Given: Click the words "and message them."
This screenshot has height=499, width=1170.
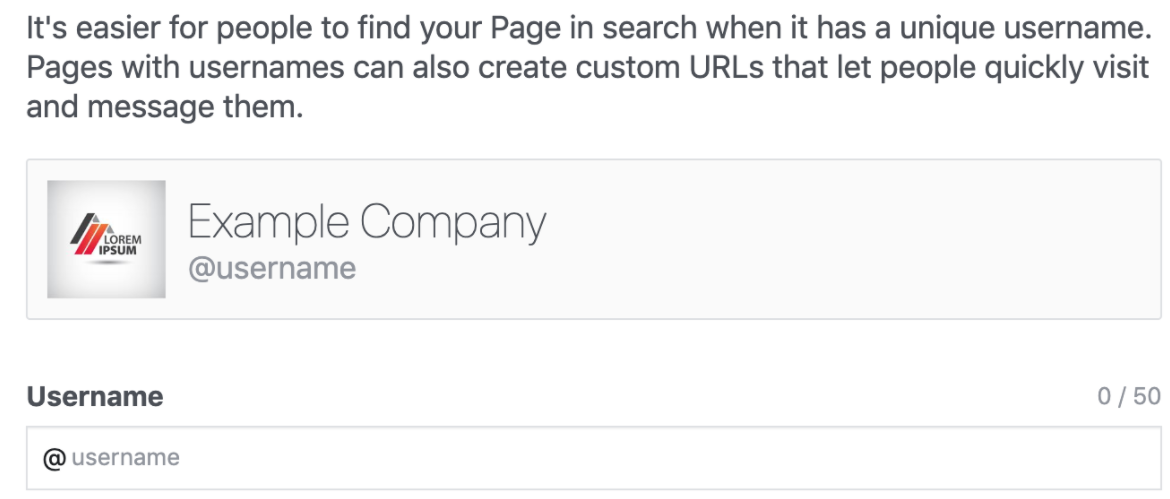Looking at the screenshot, I should point(163,108).
